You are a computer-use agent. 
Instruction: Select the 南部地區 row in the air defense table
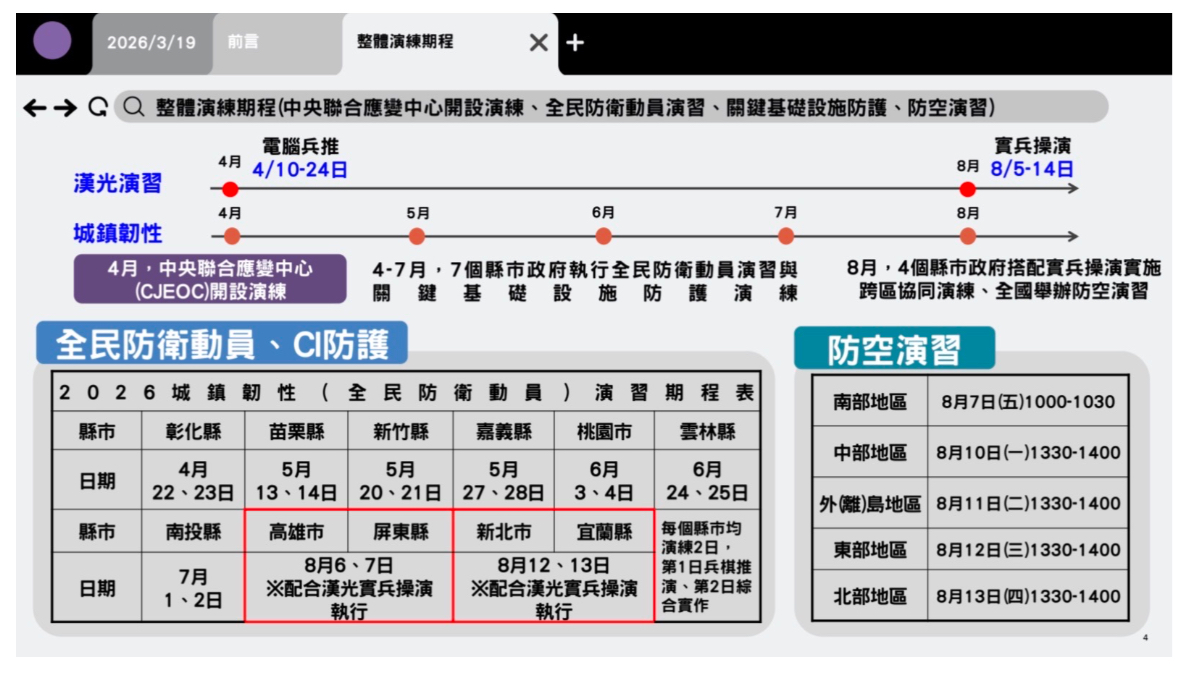coord(869,402)
